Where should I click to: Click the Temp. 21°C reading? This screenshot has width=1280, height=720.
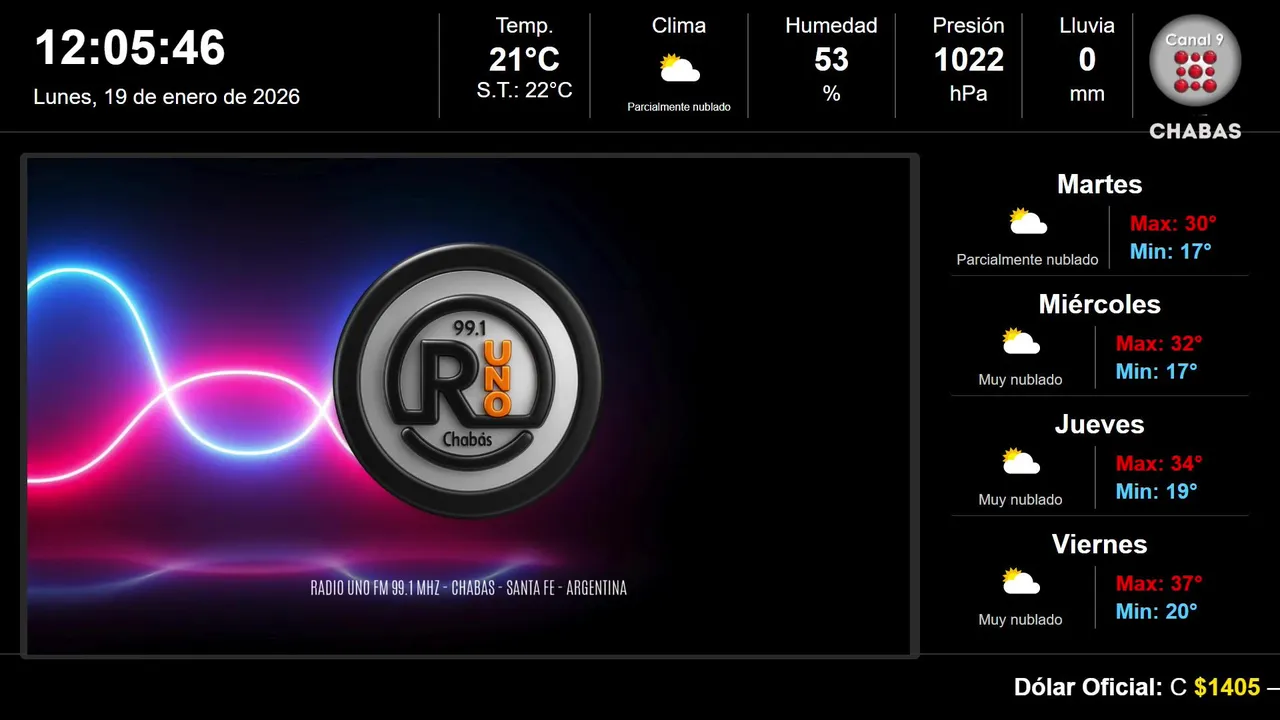(524, 60)
